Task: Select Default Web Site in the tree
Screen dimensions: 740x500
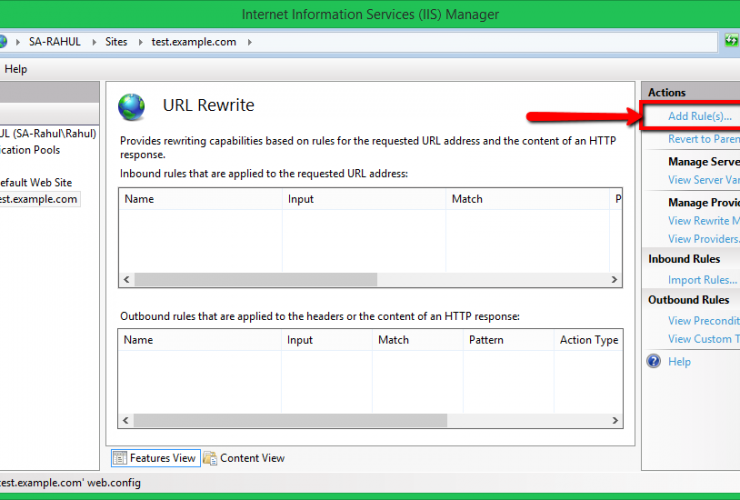Action: click(36, 182)
